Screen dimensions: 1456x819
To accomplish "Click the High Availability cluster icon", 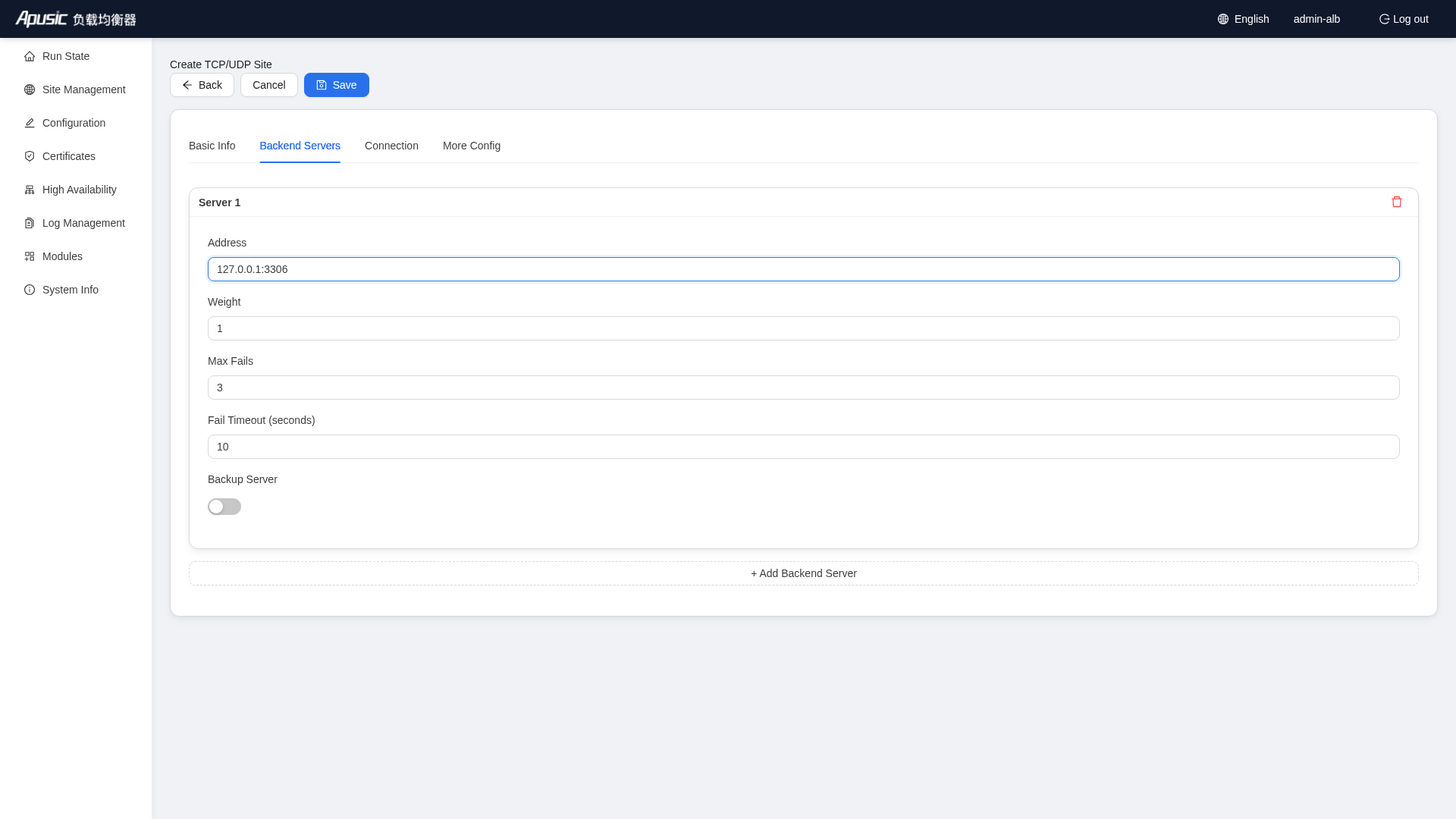I will (30, 190).
